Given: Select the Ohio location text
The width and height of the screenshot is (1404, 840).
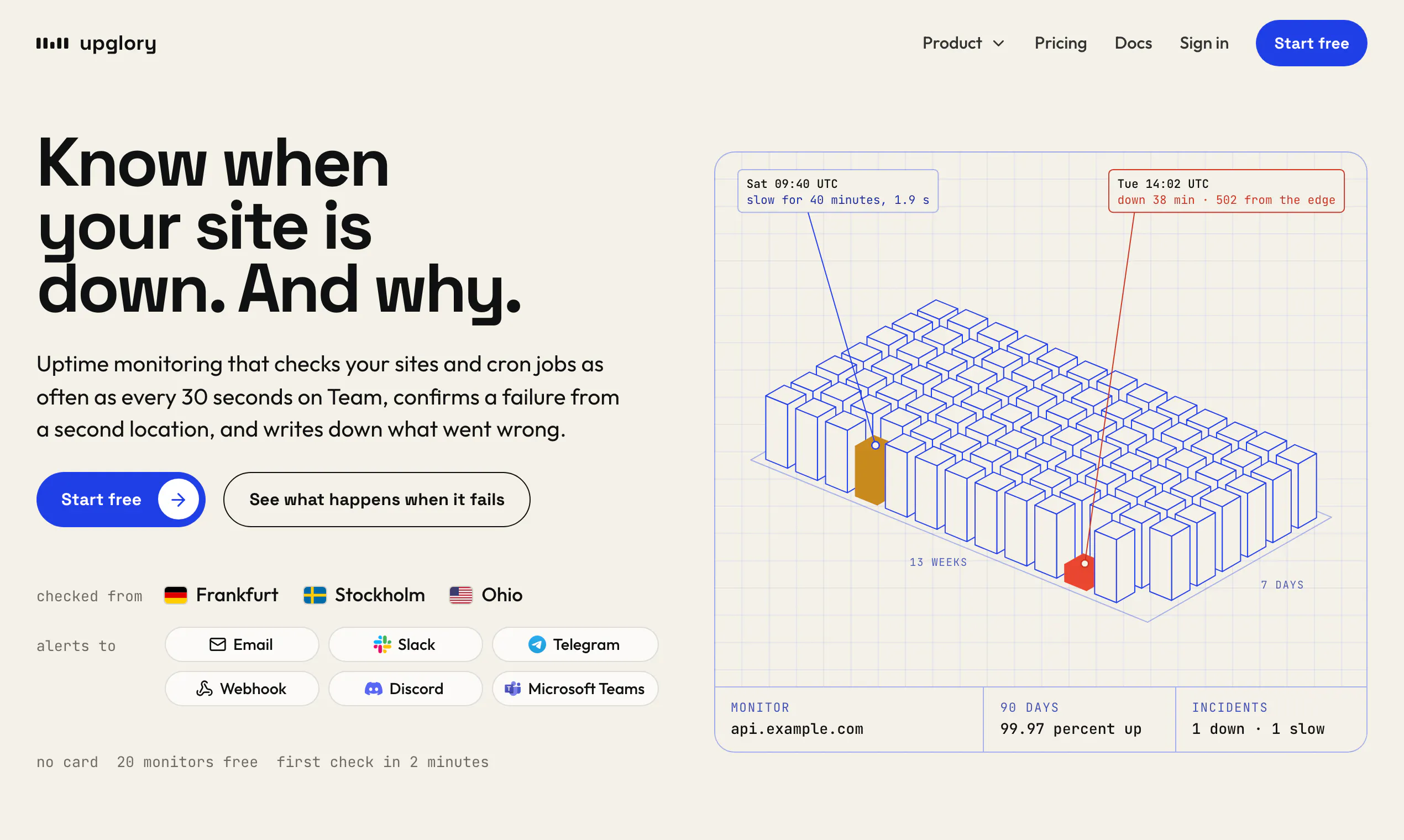Looking at the screenshot, I should [501, 595].
